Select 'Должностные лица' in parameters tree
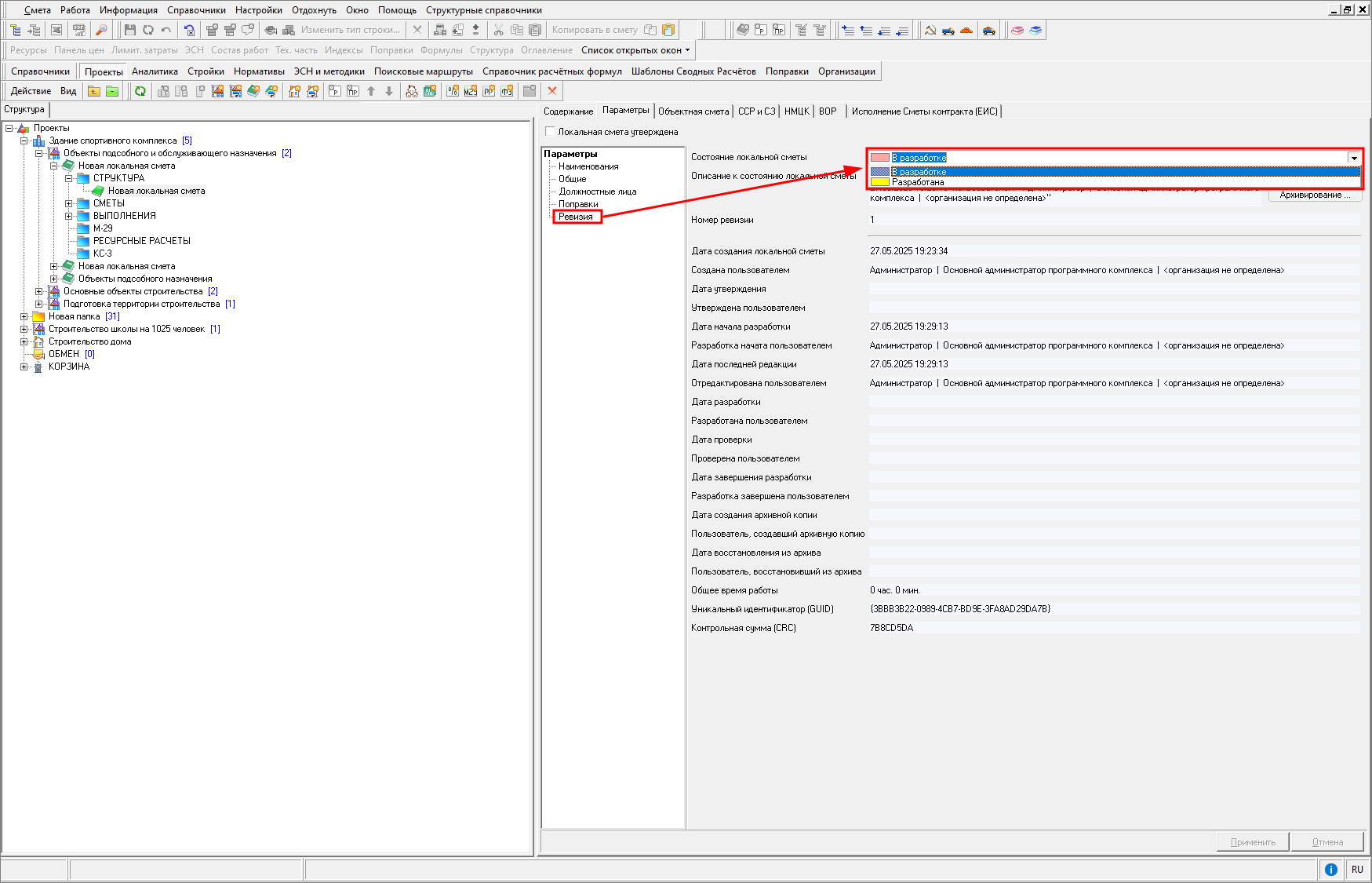The height and width of the screenshot is (883, 1372). tap(597, 192)
